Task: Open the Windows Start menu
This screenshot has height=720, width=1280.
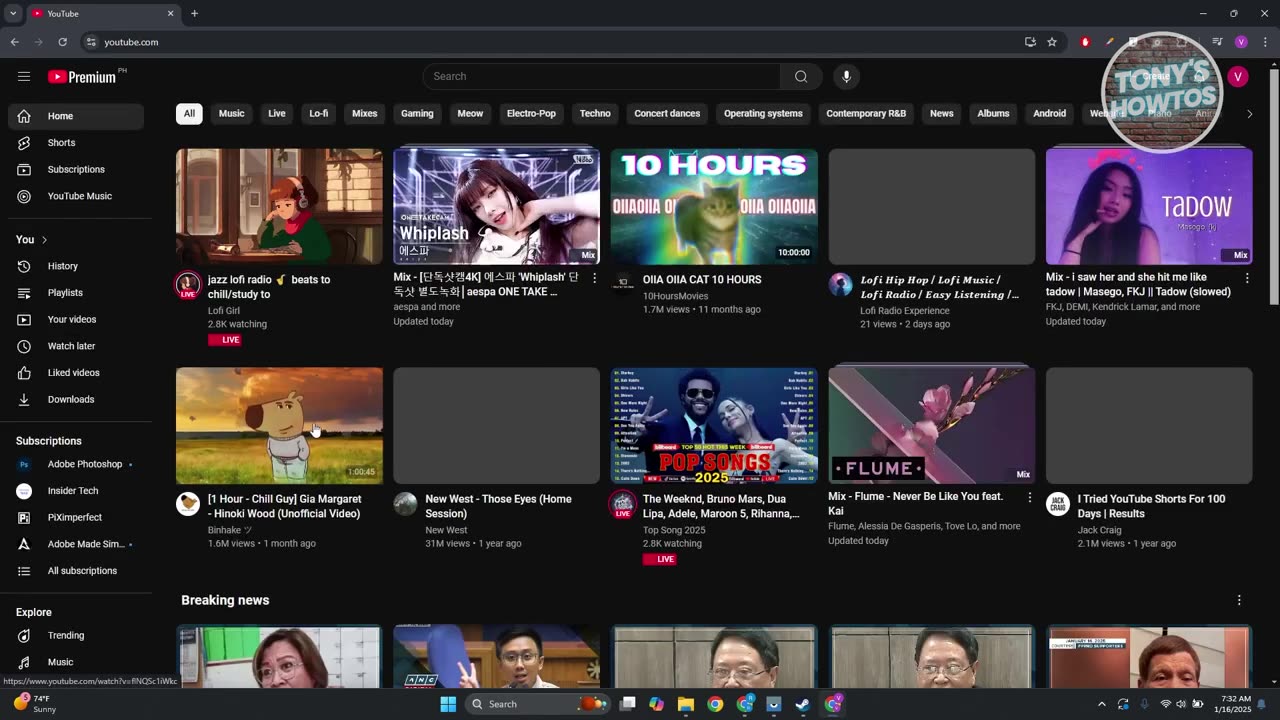Action: [448, 704]
